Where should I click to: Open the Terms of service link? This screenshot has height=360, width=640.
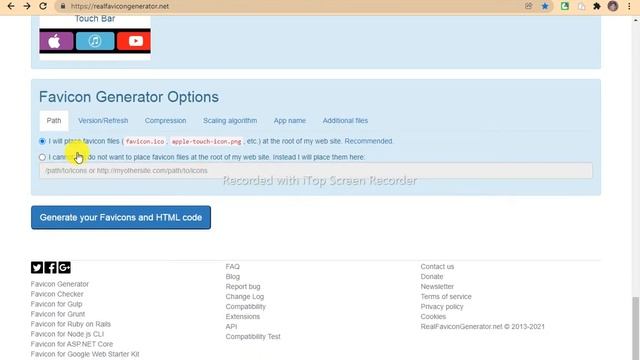click(x=446, y=296)
